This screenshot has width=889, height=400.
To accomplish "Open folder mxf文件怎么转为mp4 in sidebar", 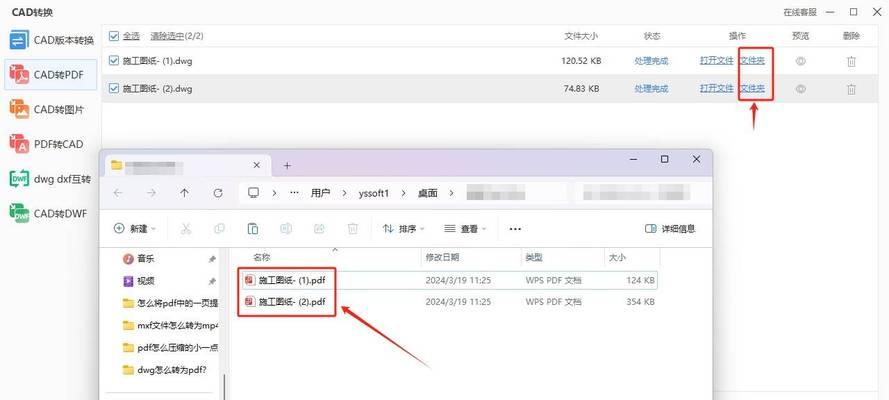I will [170, 325].
